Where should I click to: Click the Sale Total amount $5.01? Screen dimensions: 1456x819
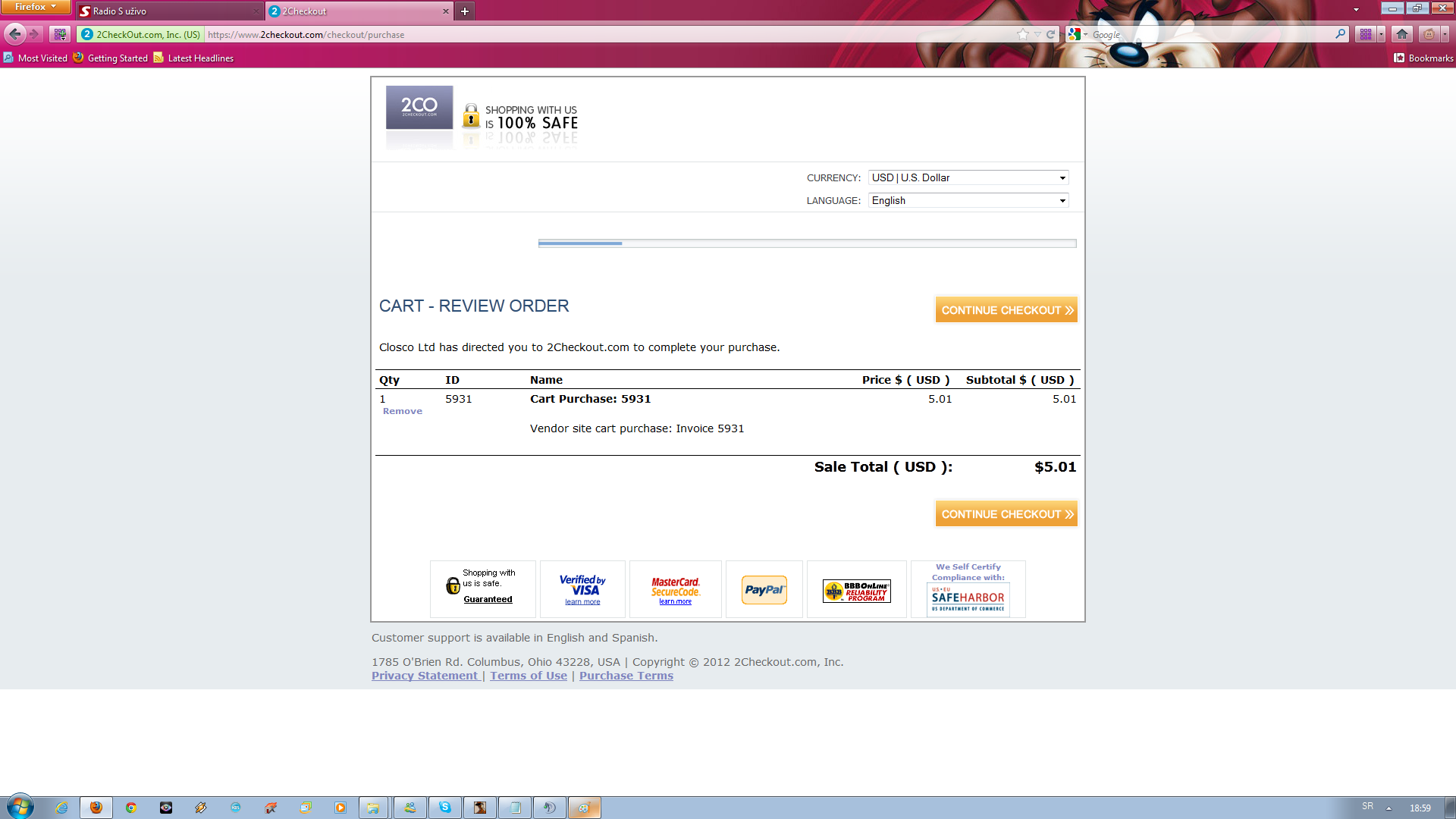1055,467
